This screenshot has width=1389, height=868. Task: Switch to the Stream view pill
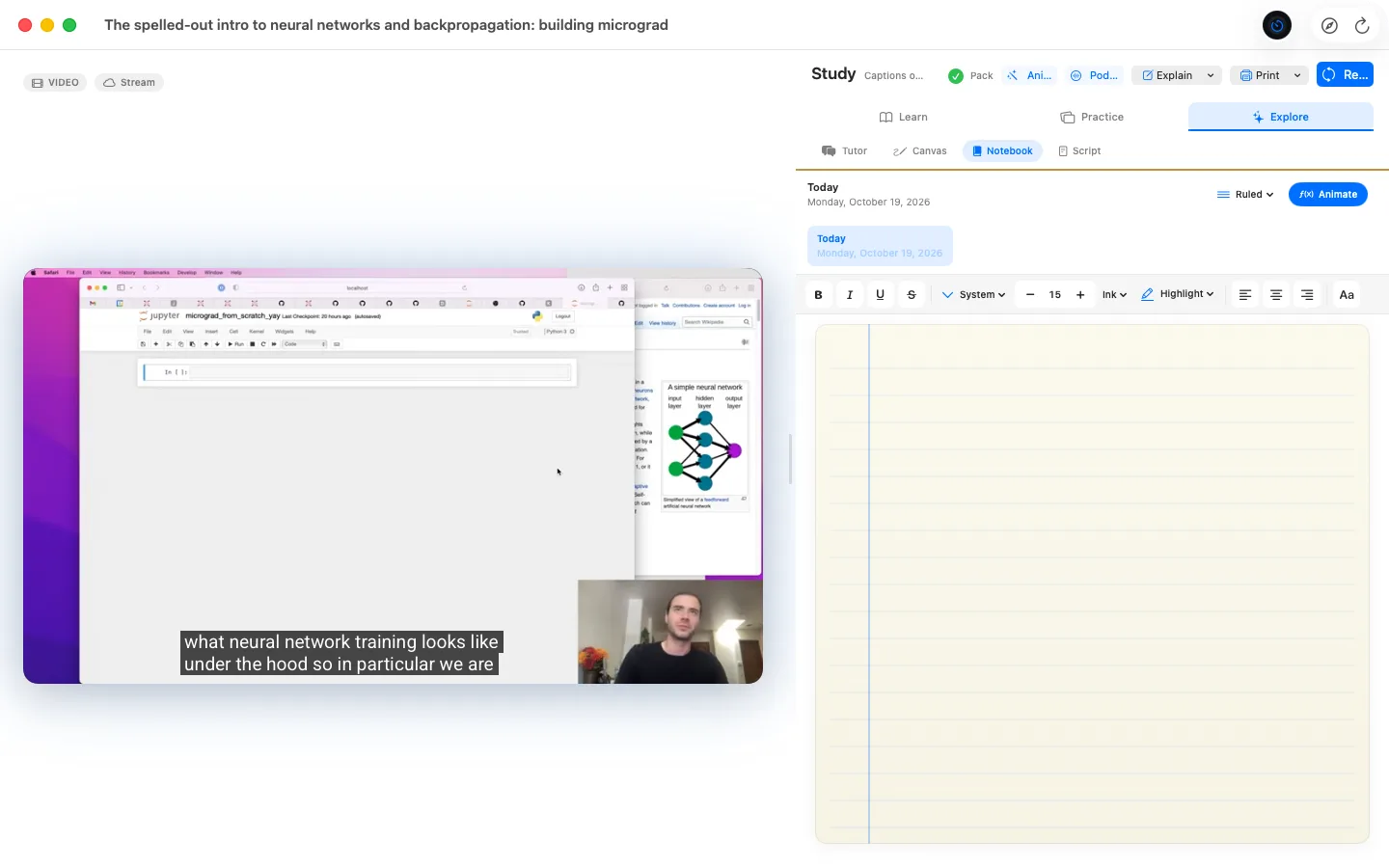(129, 83)
